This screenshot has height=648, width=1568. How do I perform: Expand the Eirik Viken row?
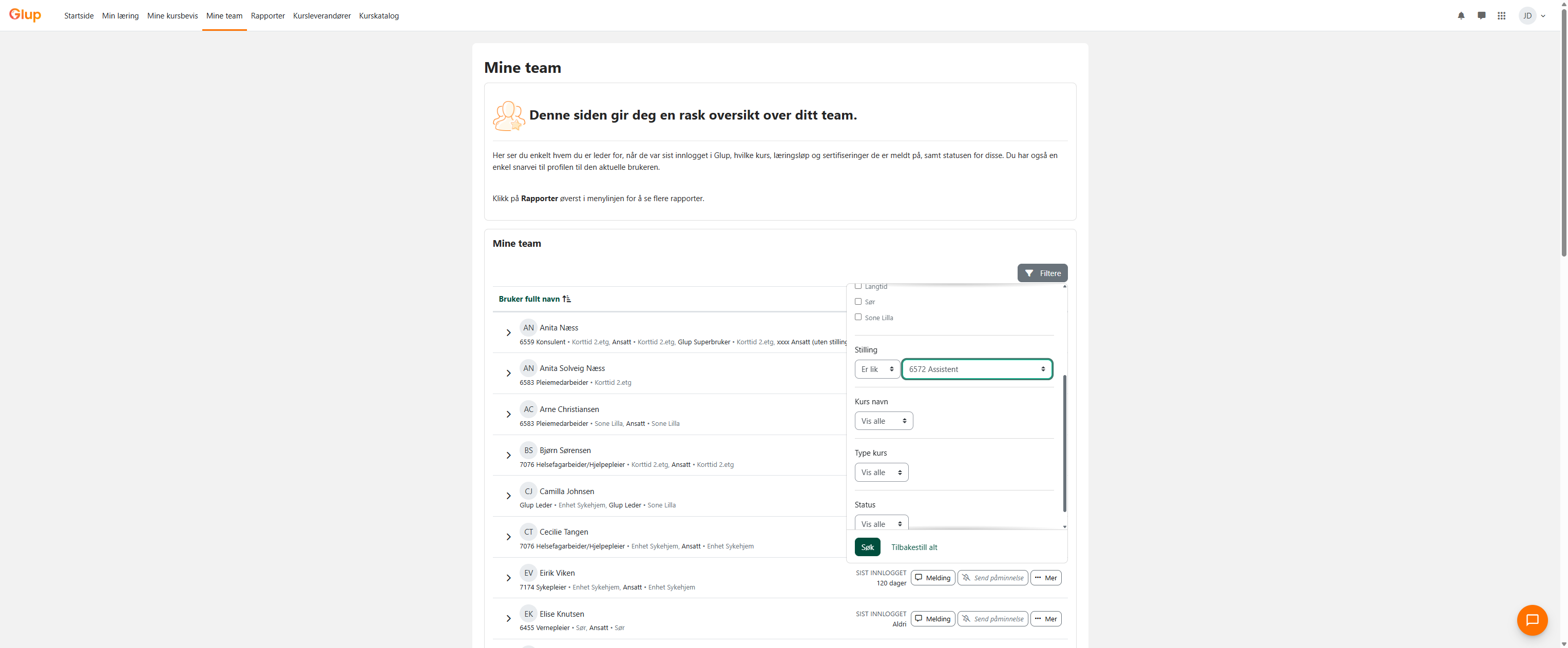point(508,578)
